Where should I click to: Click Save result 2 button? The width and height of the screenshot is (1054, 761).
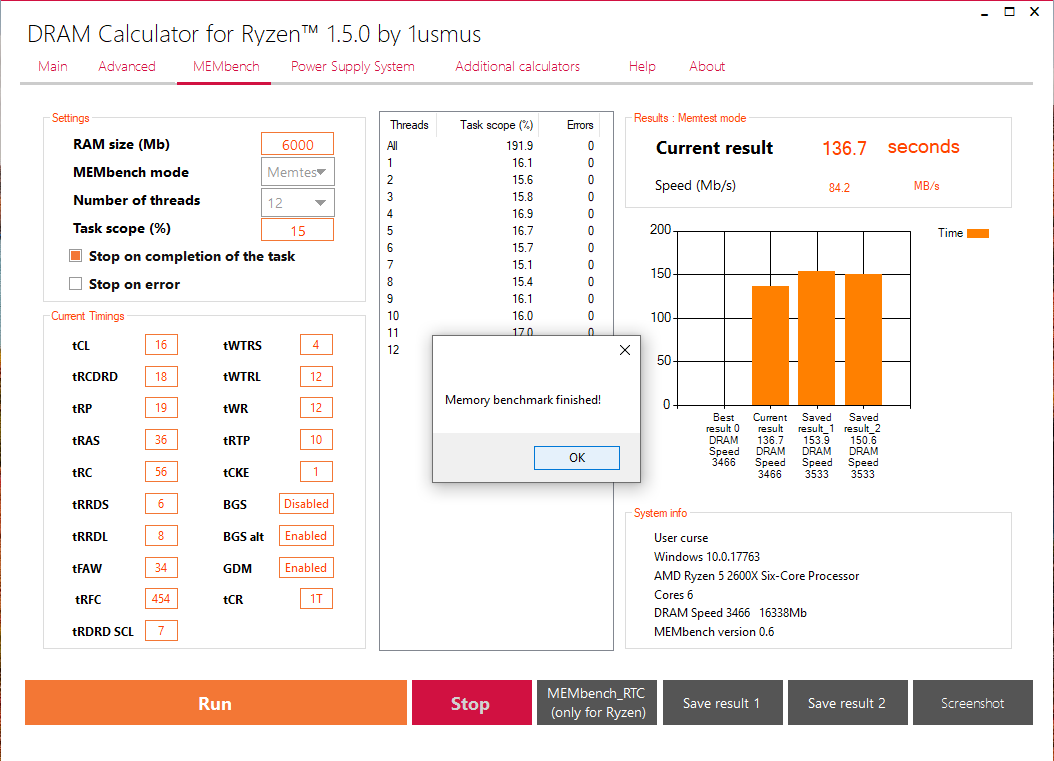coord(848,703)
